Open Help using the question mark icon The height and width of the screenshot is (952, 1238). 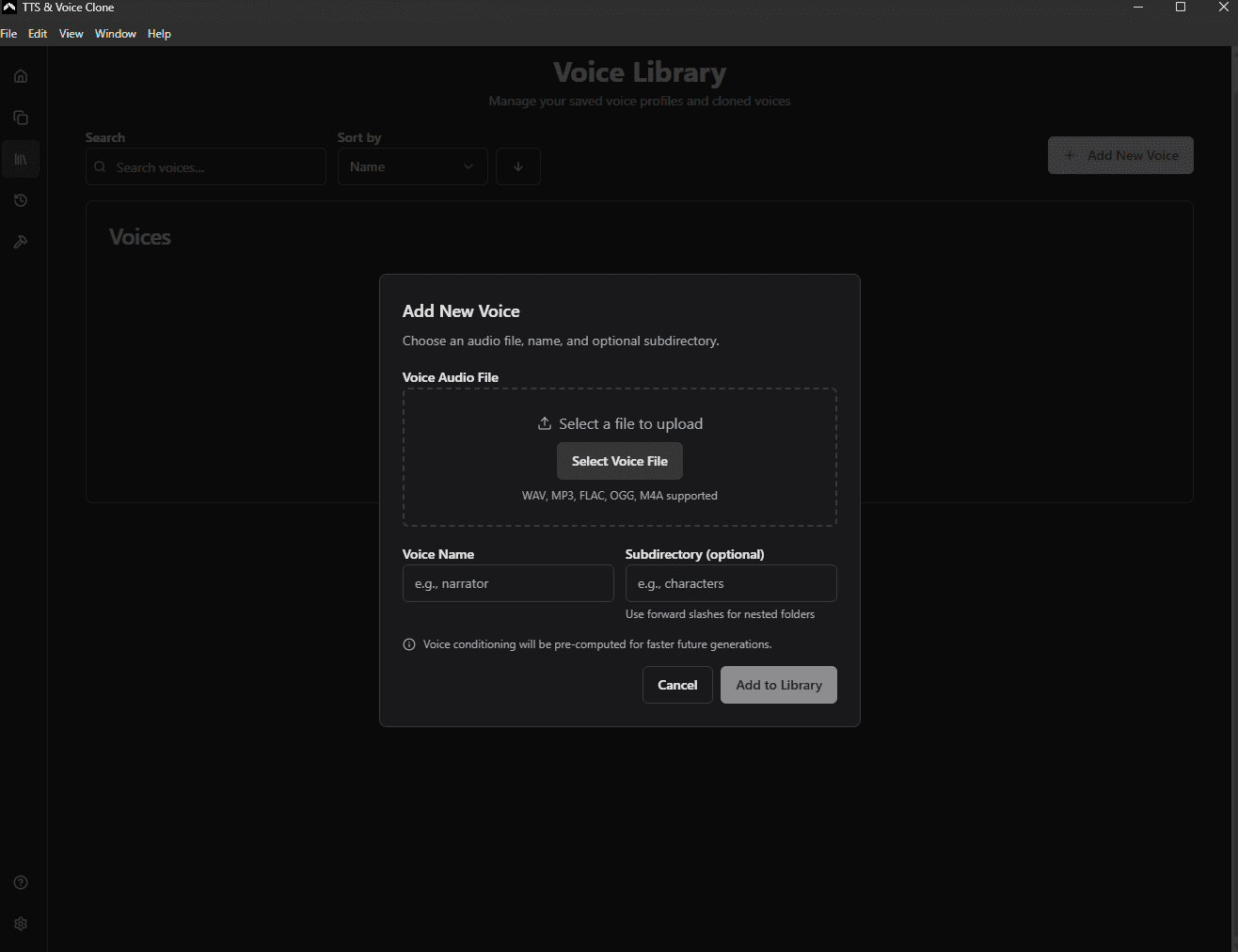coord(21,881)
